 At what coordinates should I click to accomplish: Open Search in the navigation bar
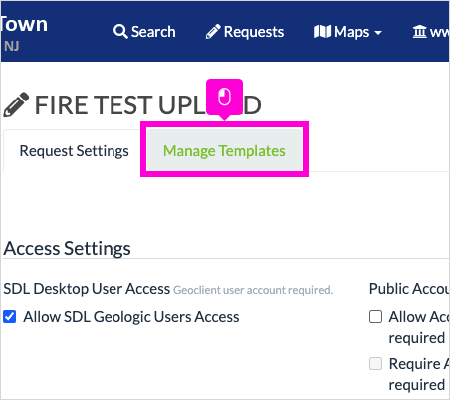point(144,32)
